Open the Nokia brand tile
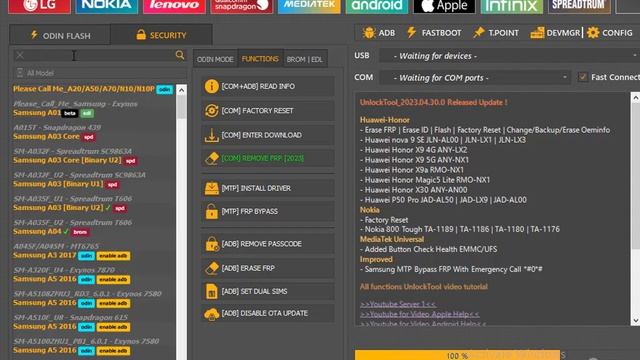640x360 pixels. [107, 6]
